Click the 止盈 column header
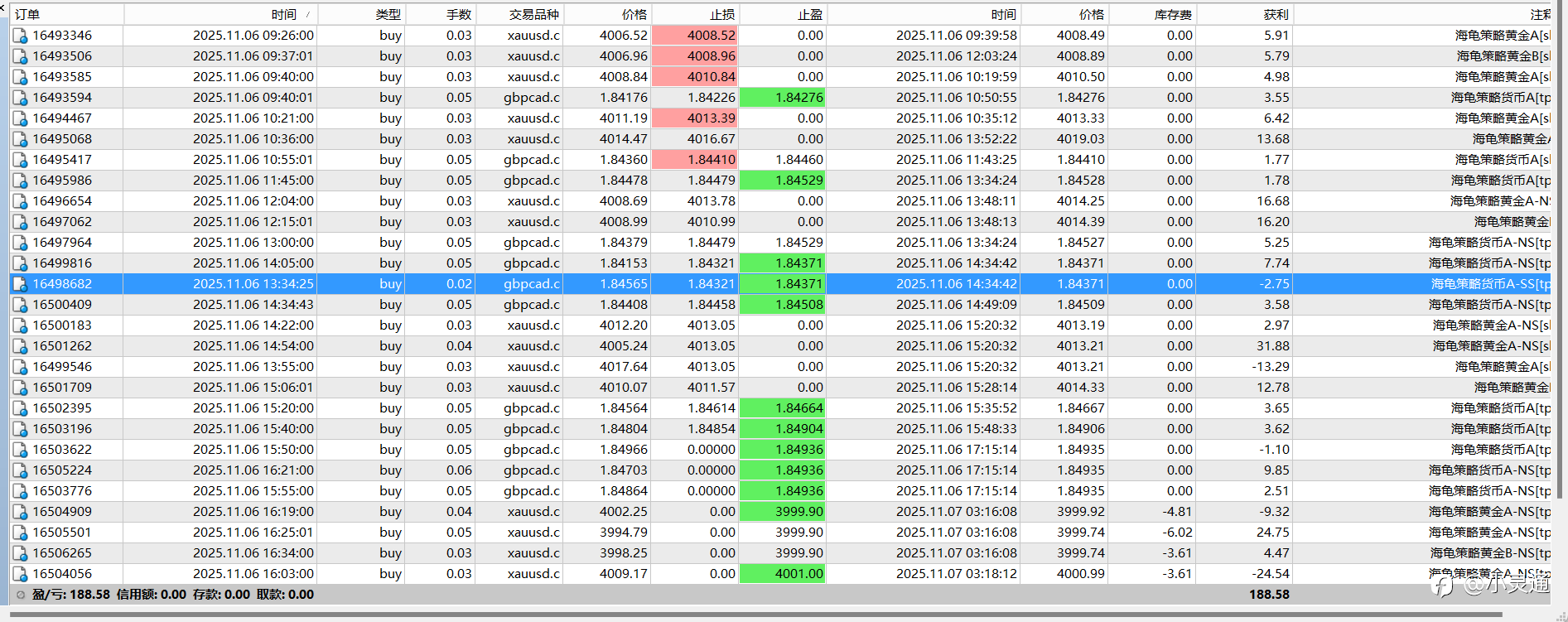 (784, 14)
